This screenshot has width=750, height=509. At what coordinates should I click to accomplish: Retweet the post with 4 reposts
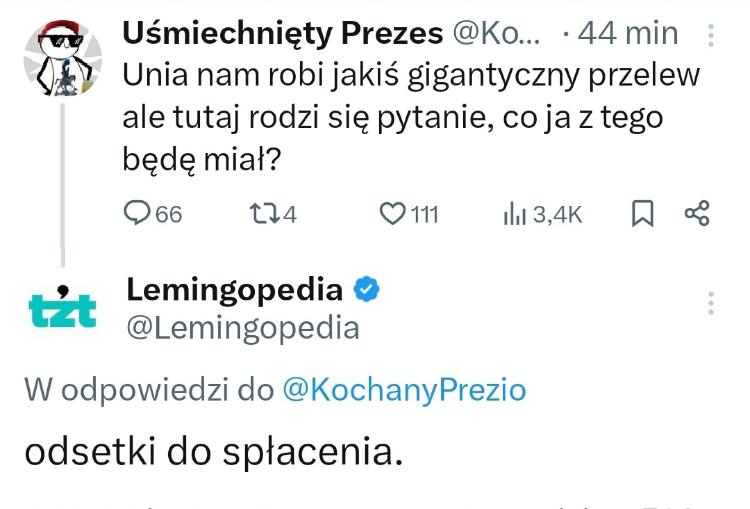[x=262, y=213]
